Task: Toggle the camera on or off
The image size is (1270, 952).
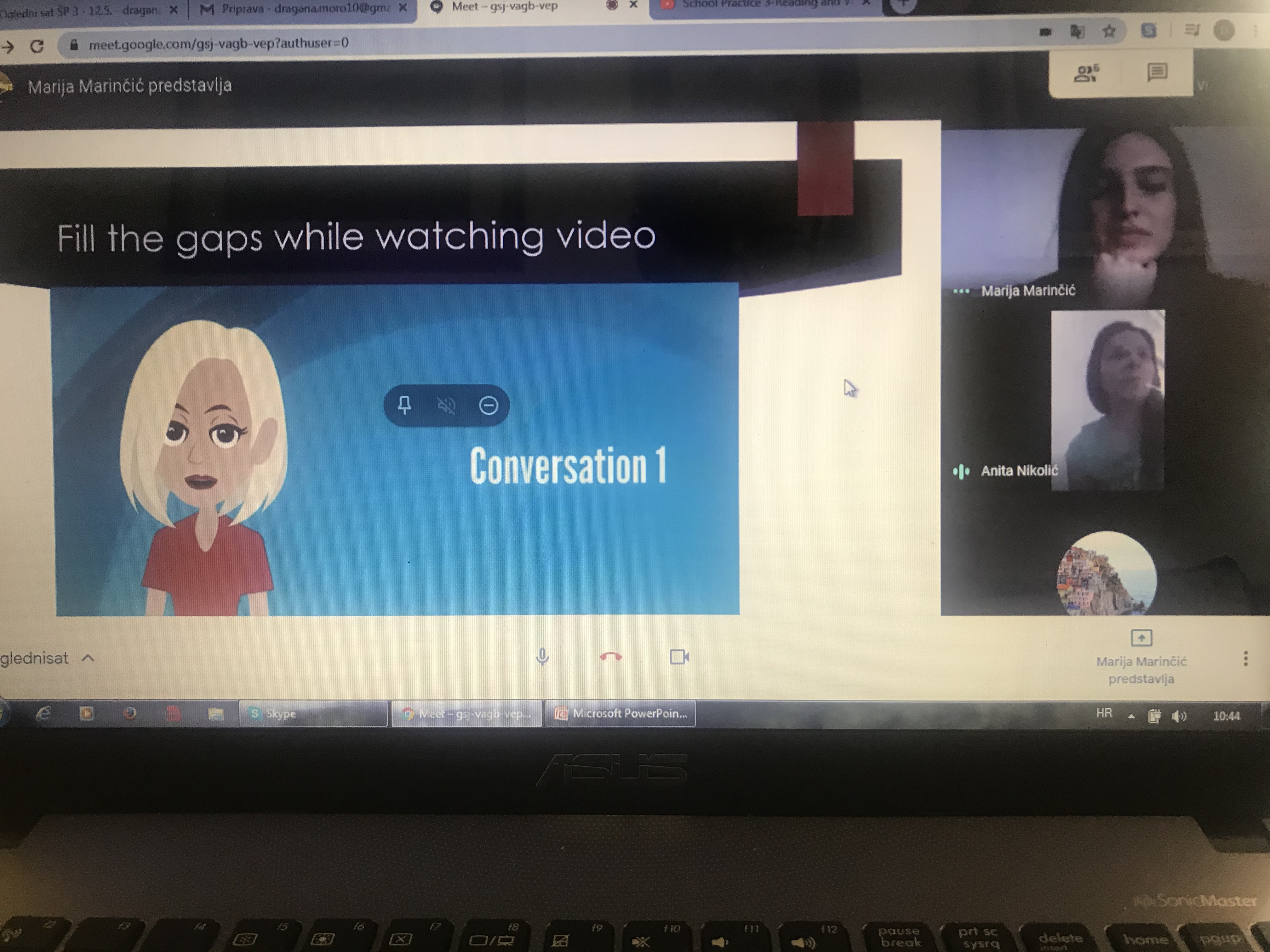Action: click(679, 656)
